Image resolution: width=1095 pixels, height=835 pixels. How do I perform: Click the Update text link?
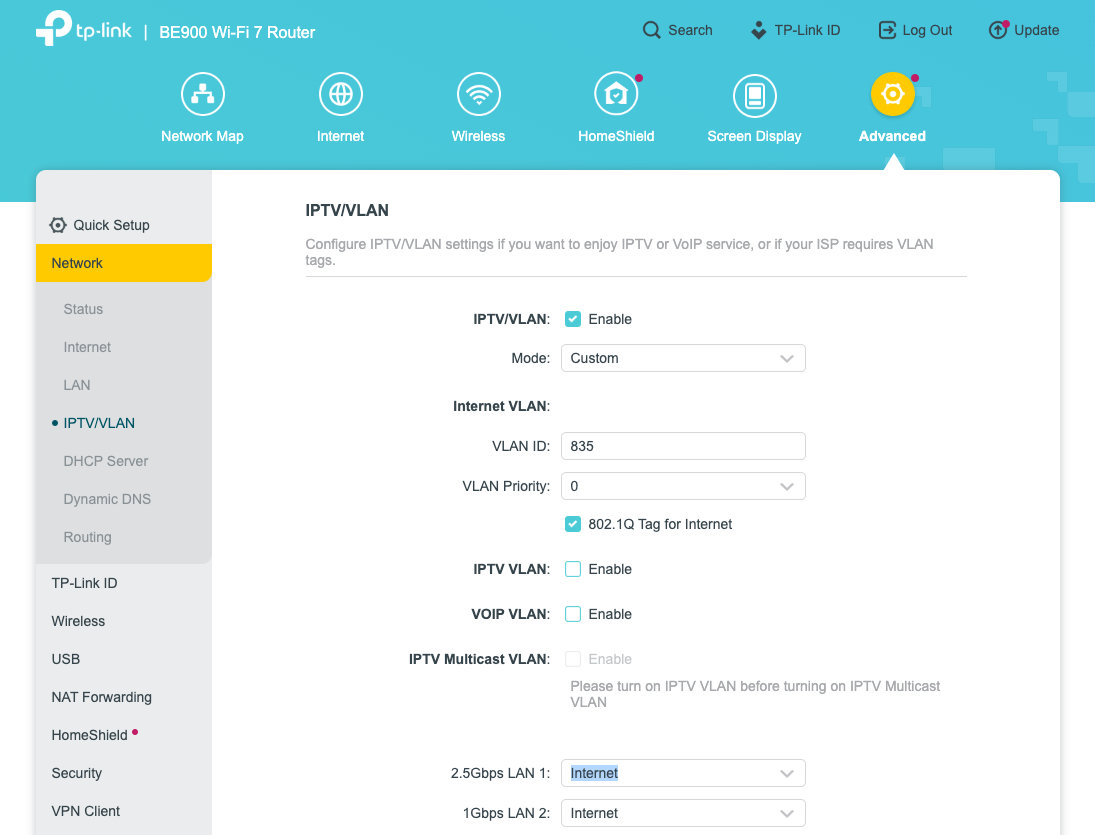[1036, 30]
